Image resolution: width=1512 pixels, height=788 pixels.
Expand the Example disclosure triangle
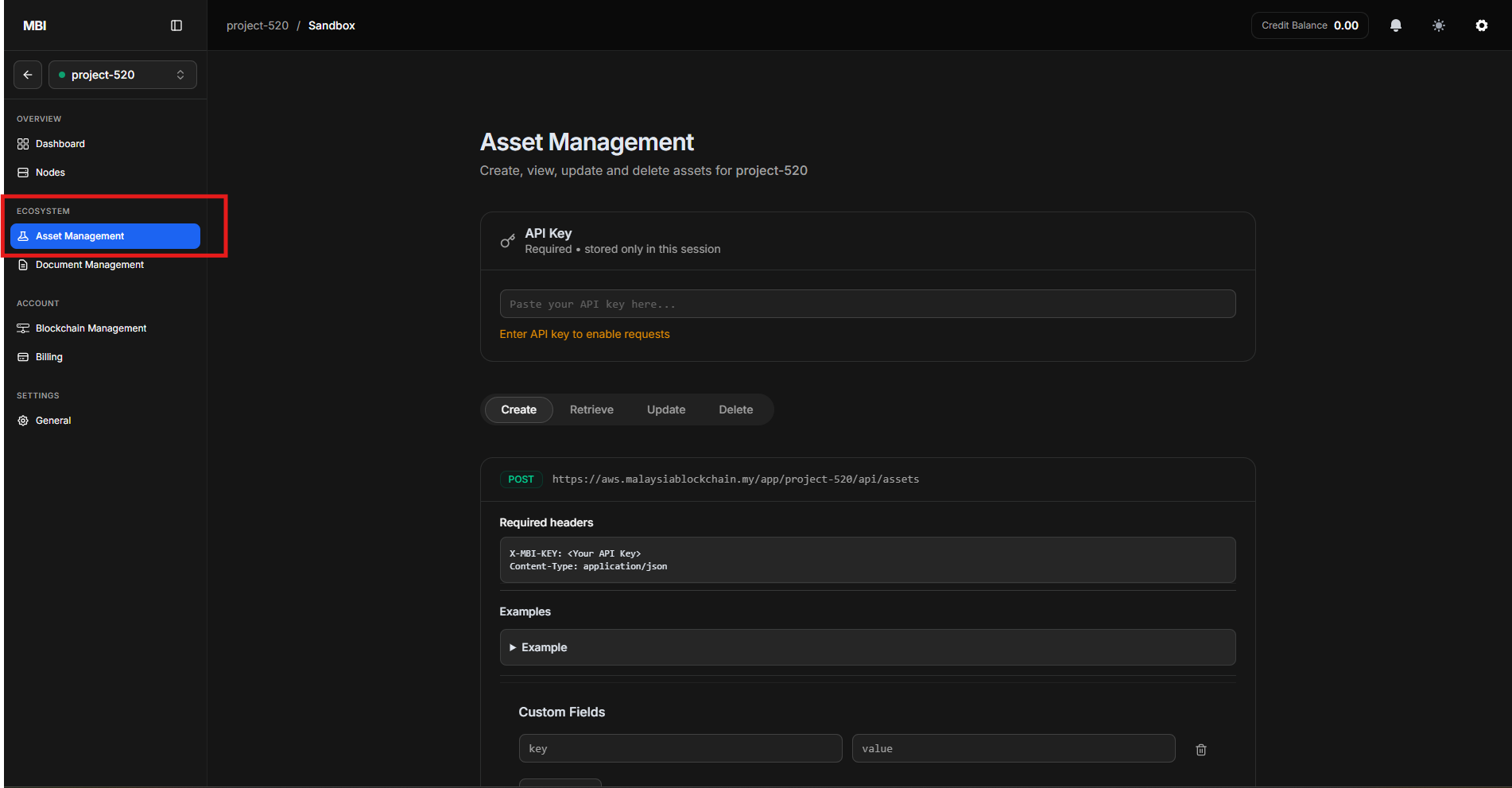click(x=512, y=647)
